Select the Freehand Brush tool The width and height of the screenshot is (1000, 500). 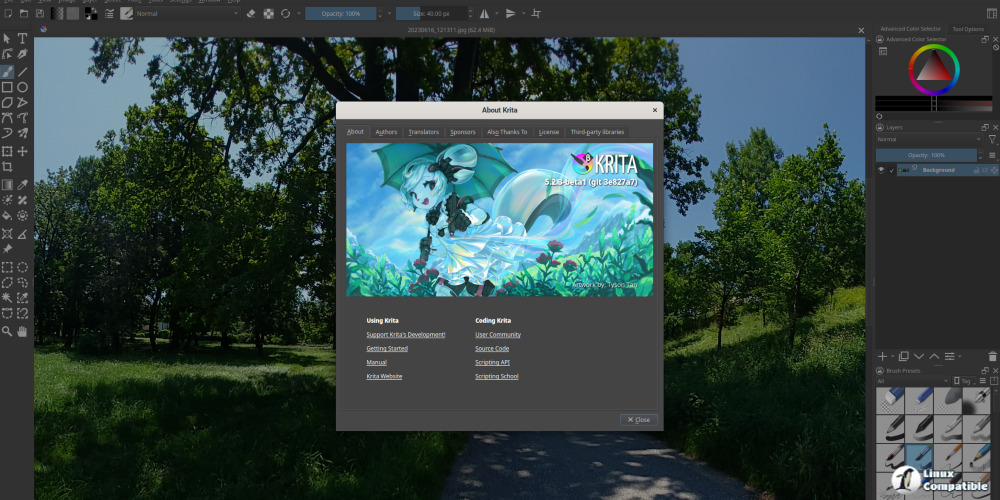coord(7,72)
